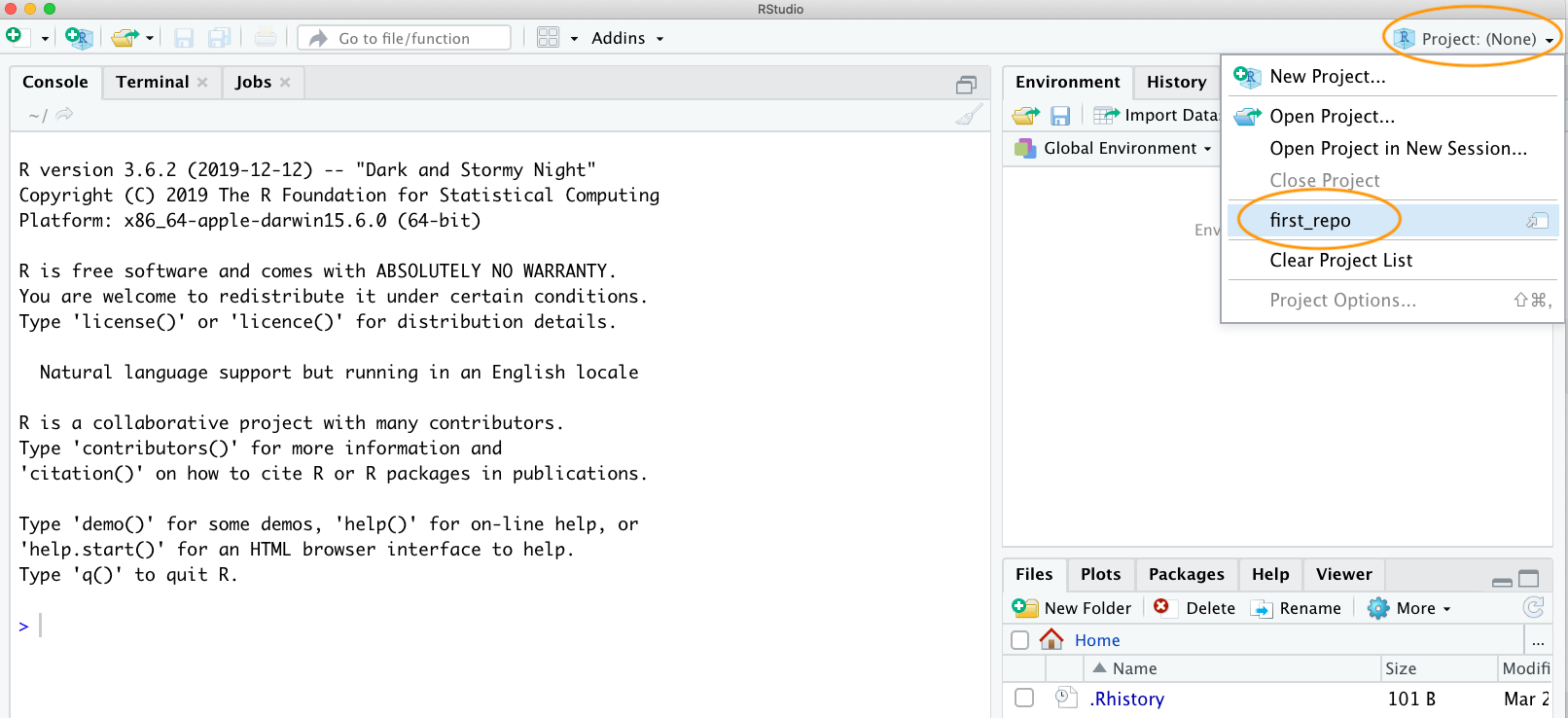The height and width of the screenshot is (718, 1568).
Task: Click the Save All documents icon
Action: 220,38
